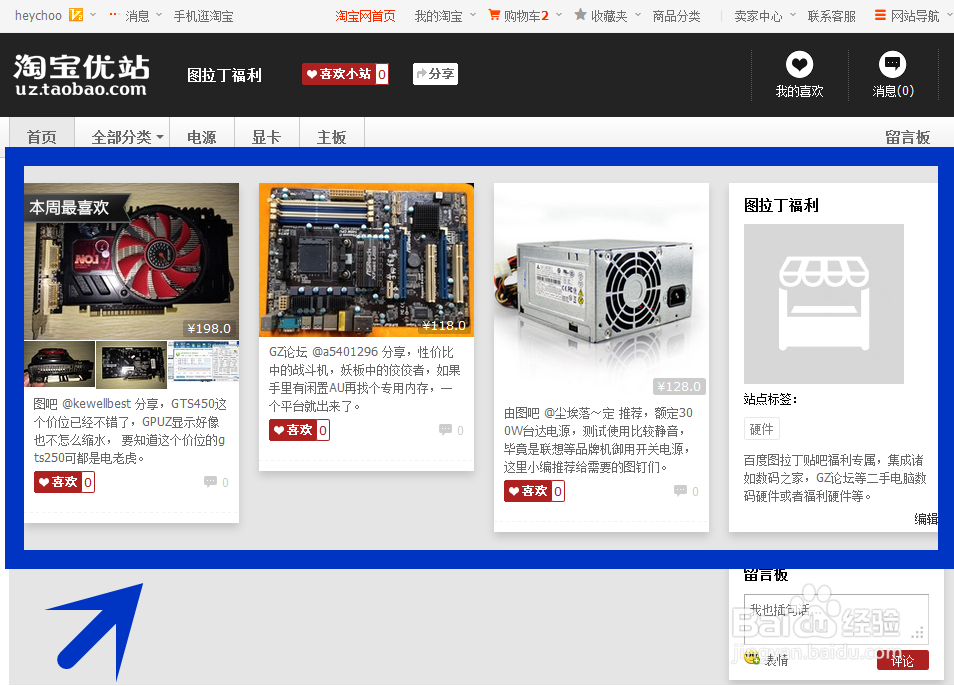Select the GPU-Z screenshot thumbnail
The image size is (954, 686).
203,362
